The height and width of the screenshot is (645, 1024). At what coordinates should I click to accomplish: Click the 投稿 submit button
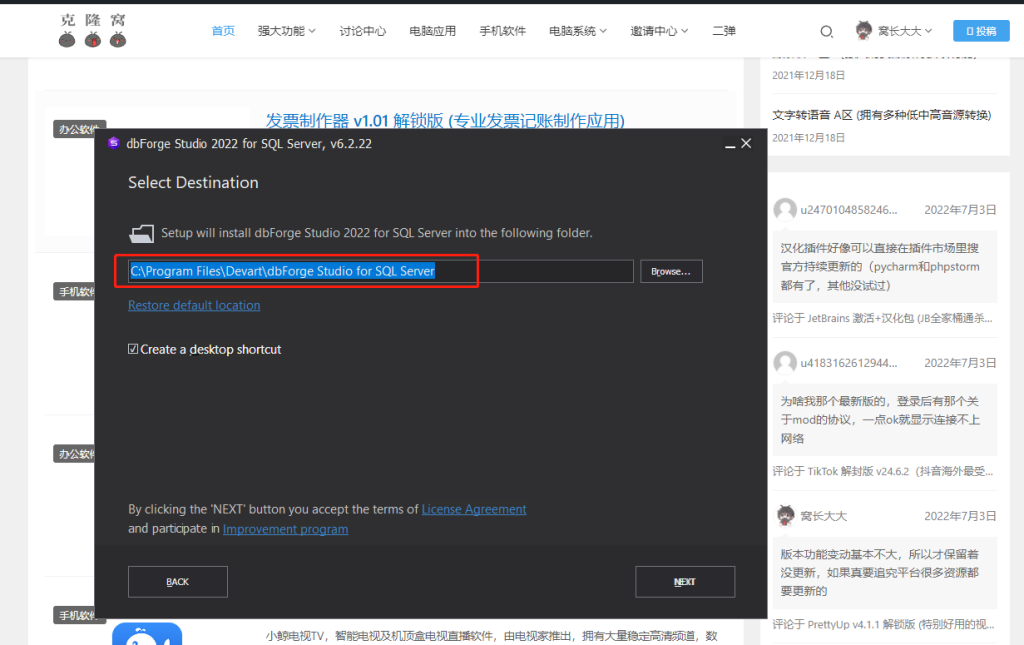tap(981, 31)
